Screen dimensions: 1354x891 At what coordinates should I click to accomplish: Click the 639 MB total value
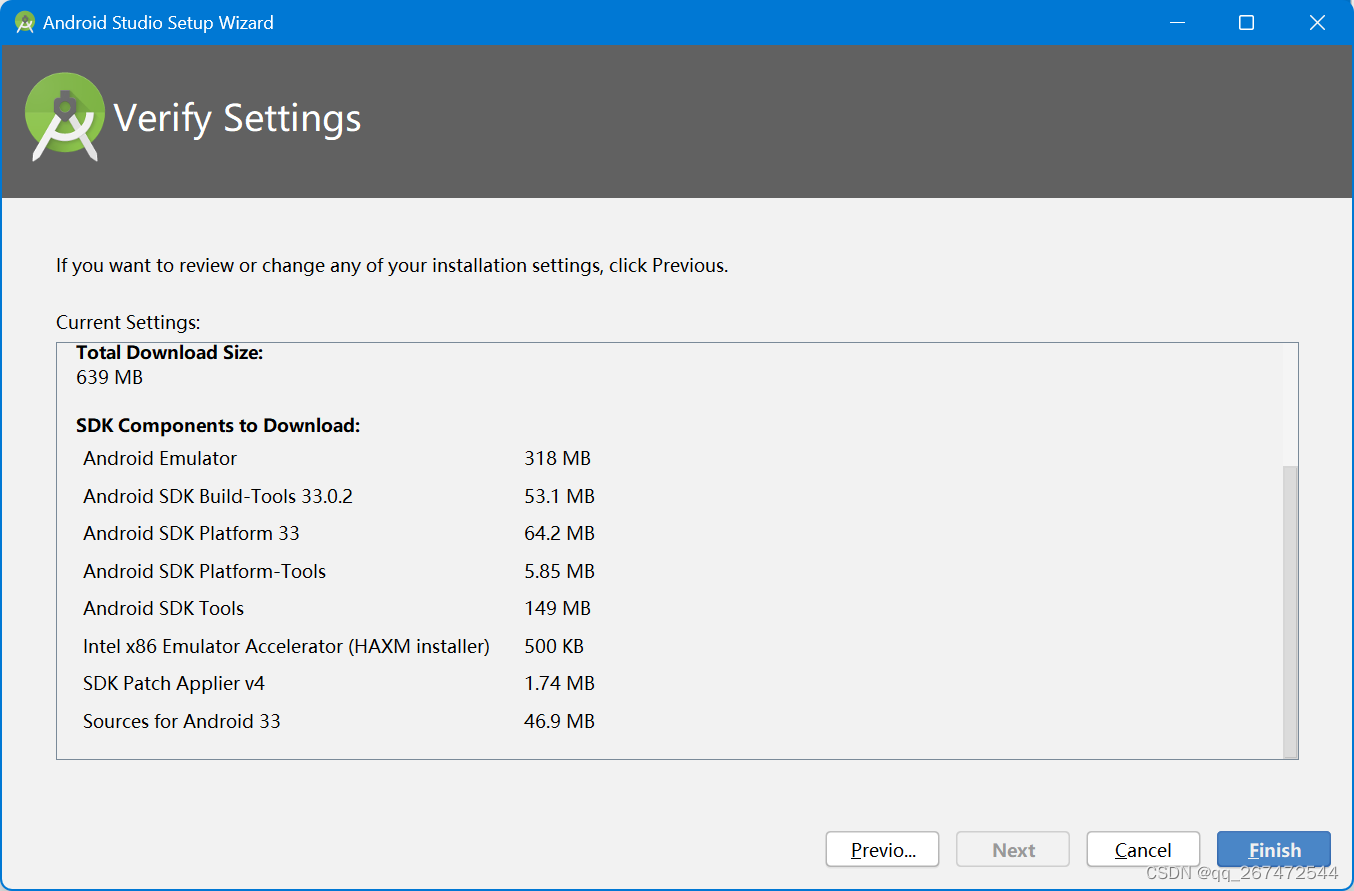click(109, 377)
